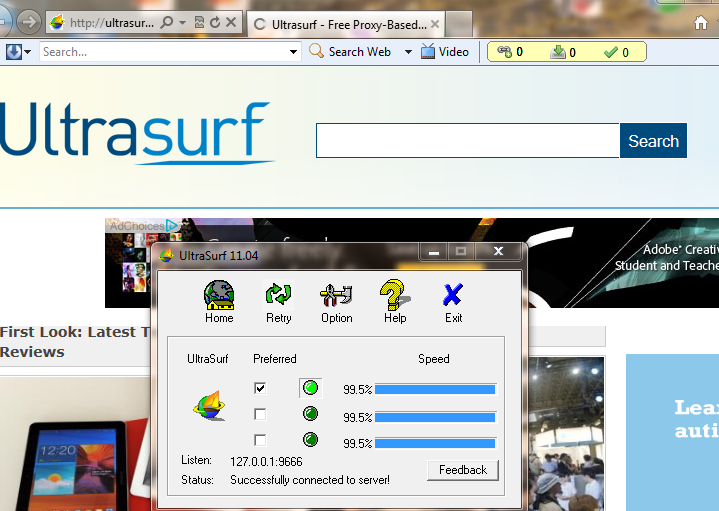This screenshot has width=719, height=511.
Task: Open First Look Latest Reviews headline
Action: tap(74, 342)
